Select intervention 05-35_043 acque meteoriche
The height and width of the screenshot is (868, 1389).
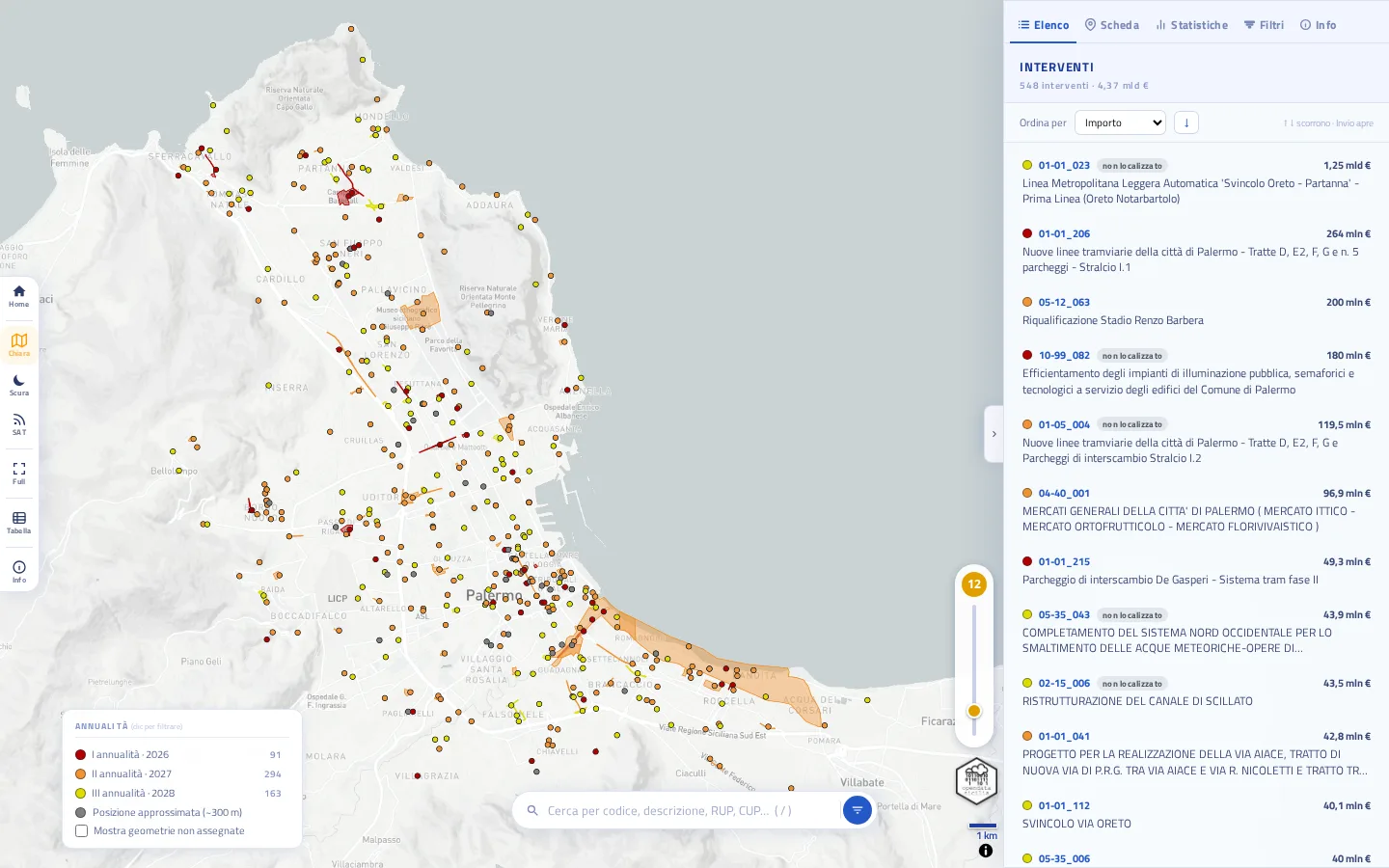coord(1196,632)
